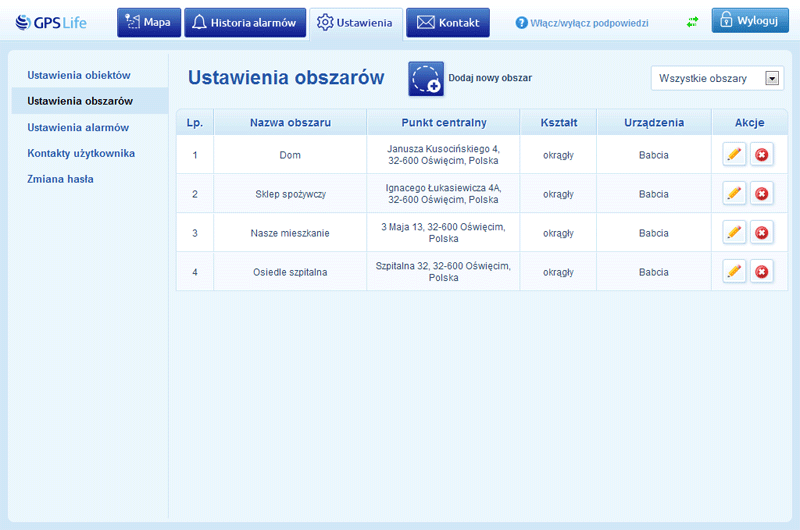The width and height of the screenshot is (800, 530).
Task: Open Zmiana hasła in sidebar
Action: point(60,179)
